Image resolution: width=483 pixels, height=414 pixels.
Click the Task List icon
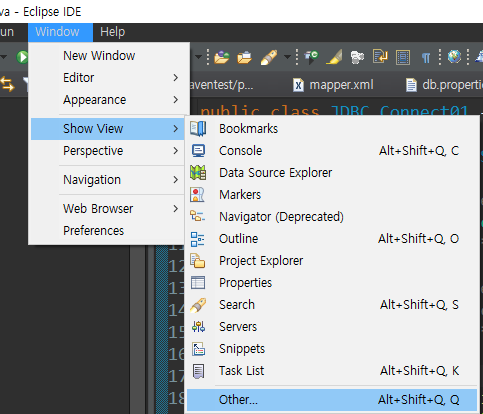click(x=198, y=371)
